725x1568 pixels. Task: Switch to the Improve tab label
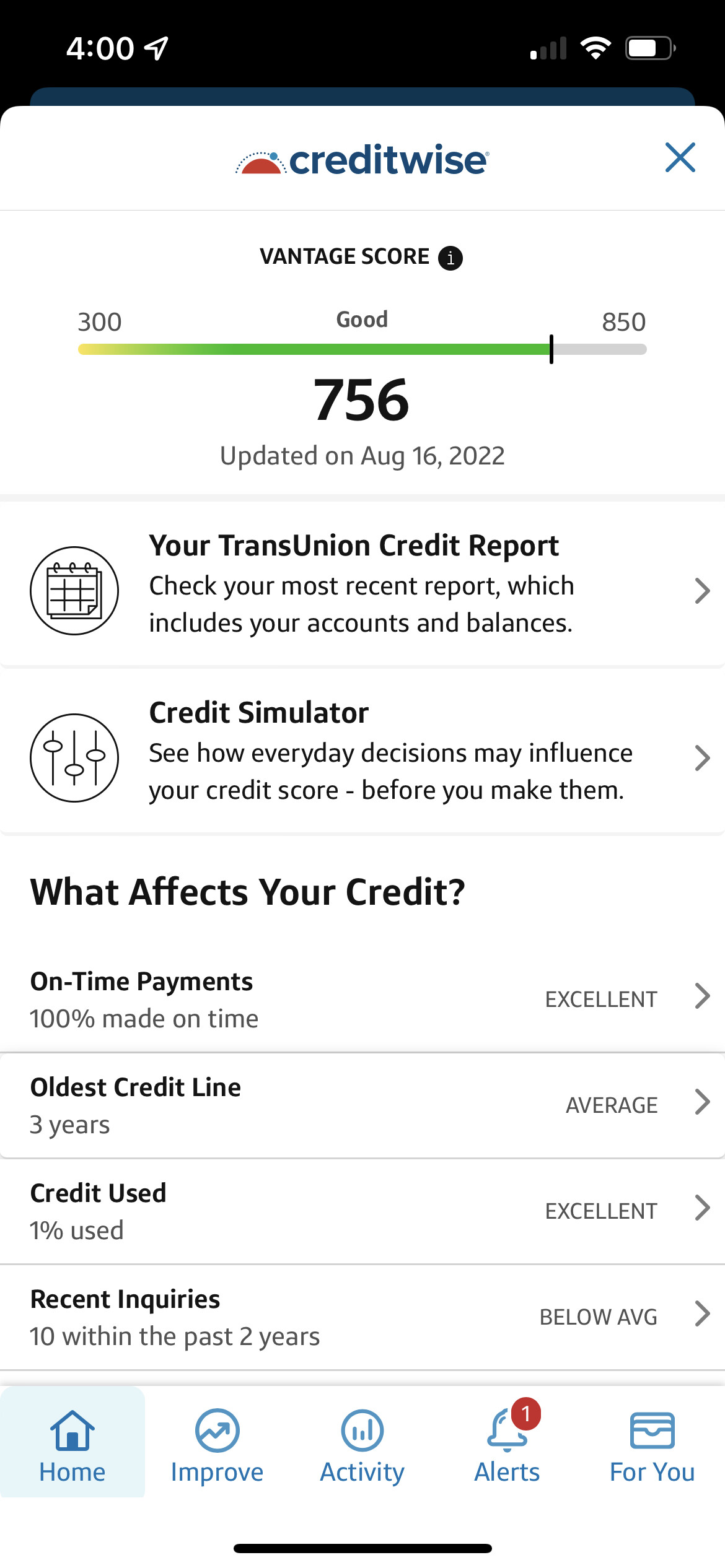[x=217, y=1472]
